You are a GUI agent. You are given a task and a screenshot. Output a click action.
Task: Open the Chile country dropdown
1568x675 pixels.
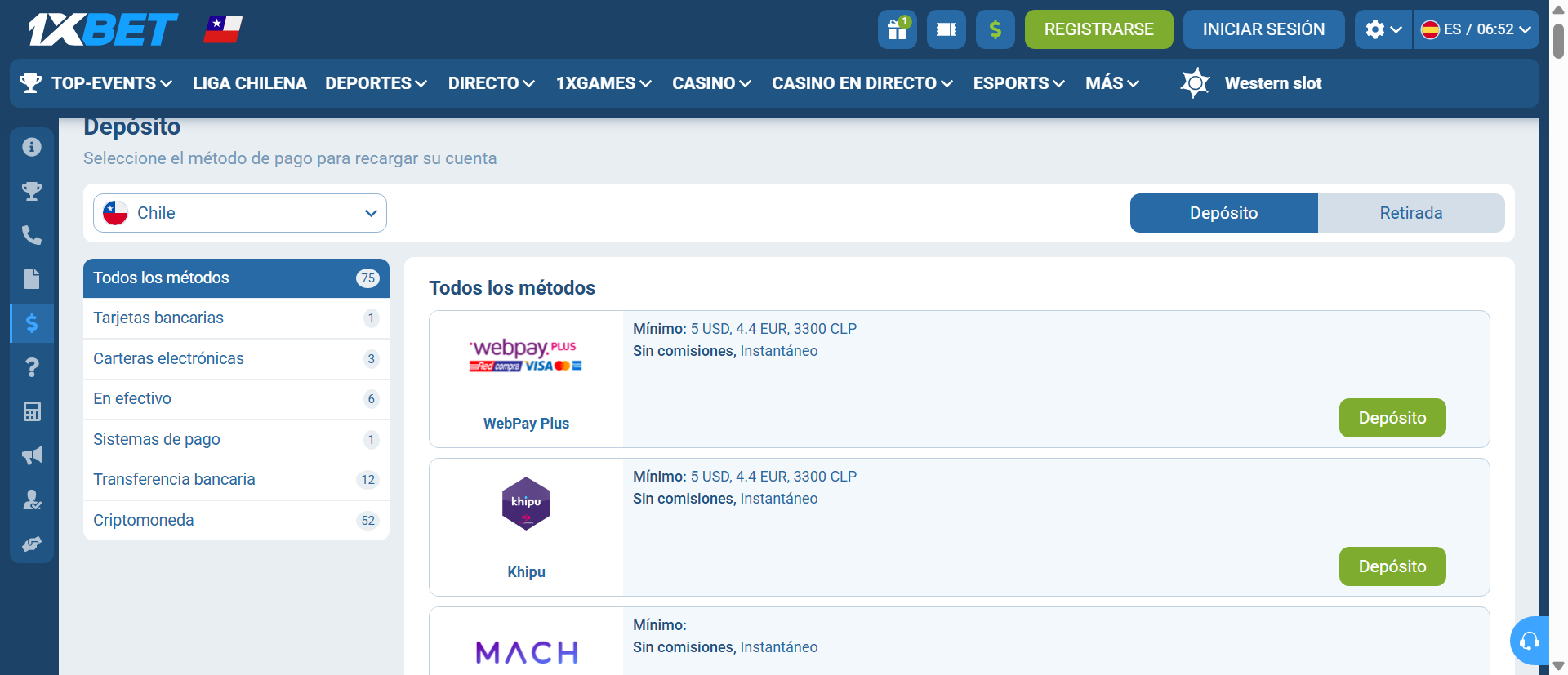click(240, 213)
